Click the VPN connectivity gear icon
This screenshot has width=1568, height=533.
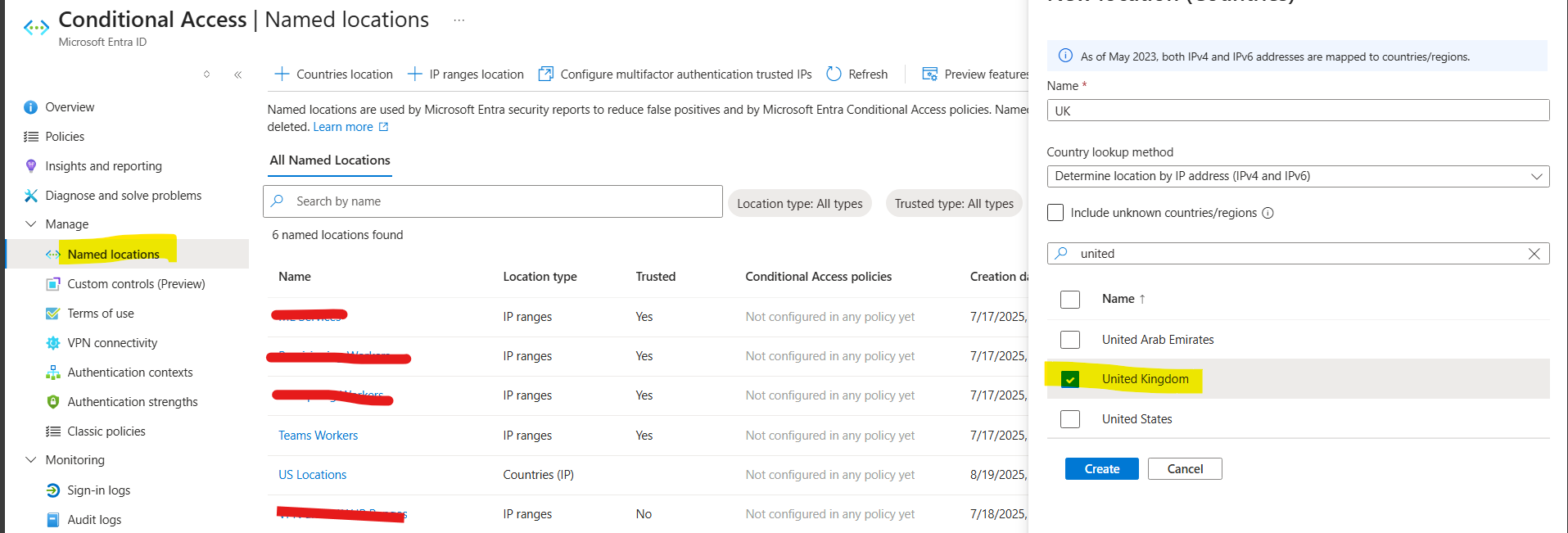(x=53, y=343)
